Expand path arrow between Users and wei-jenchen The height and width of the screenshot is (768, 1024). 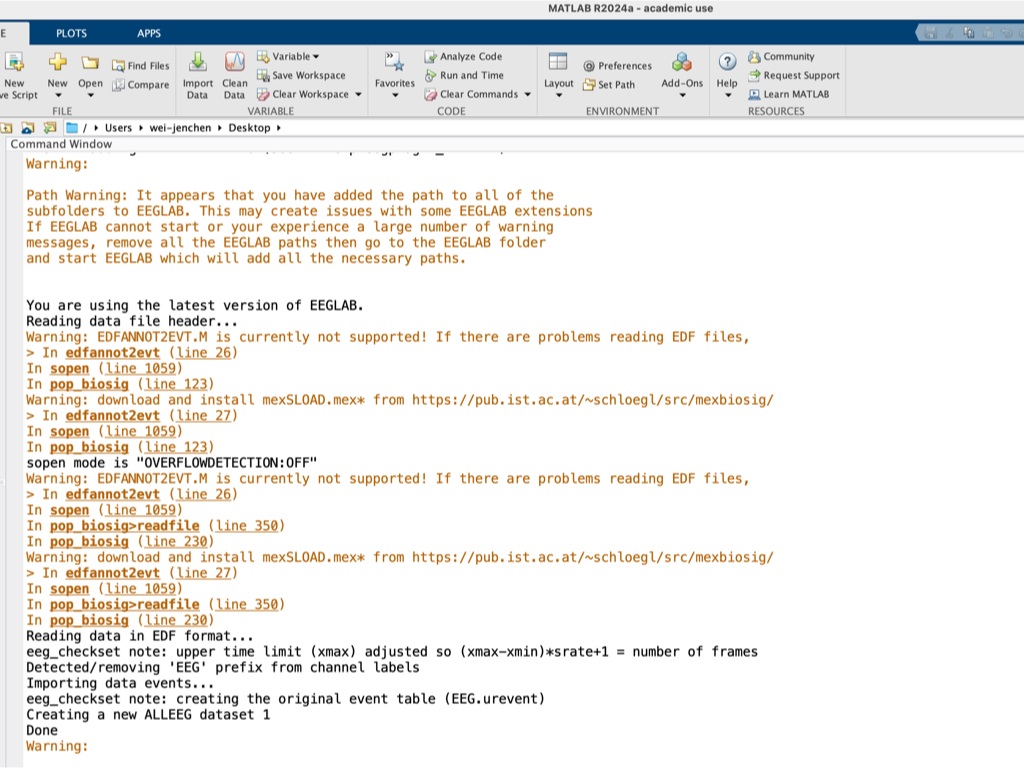pos(140,128)
